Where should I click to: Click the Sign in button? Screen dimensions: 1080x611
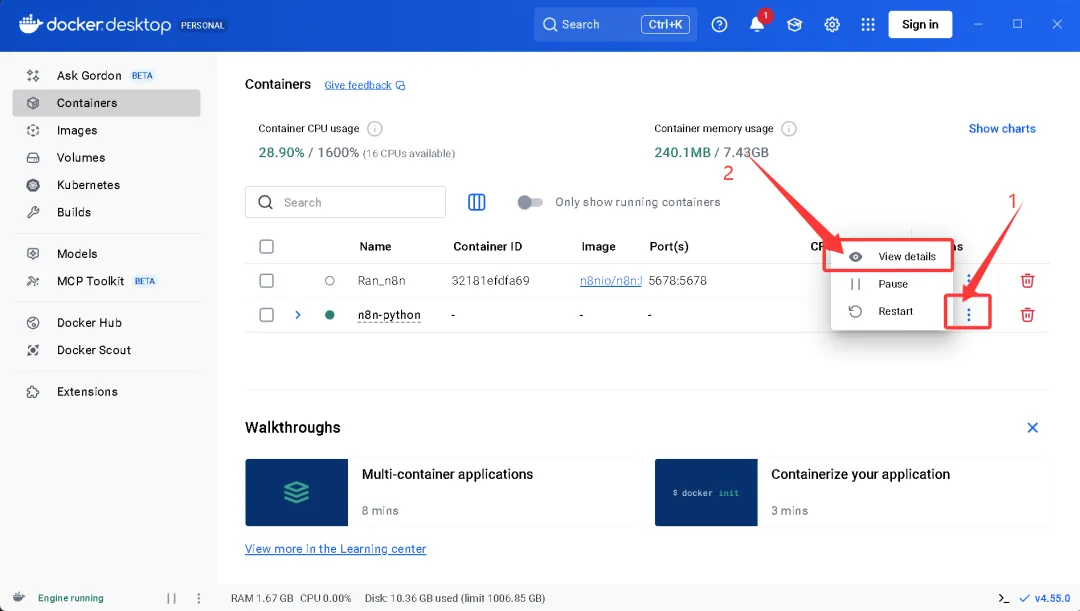pyautogui.click(x=920, y=25)
